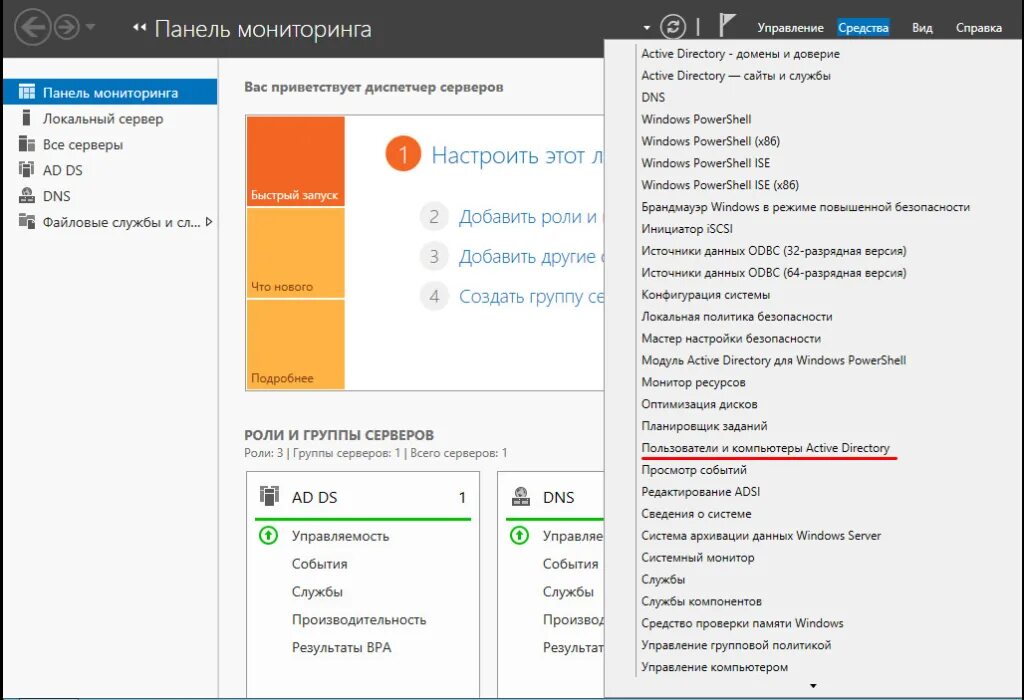Click AD DS role tile icon
The width and height of the screenshot is (1024, 700).
[269, 496]
